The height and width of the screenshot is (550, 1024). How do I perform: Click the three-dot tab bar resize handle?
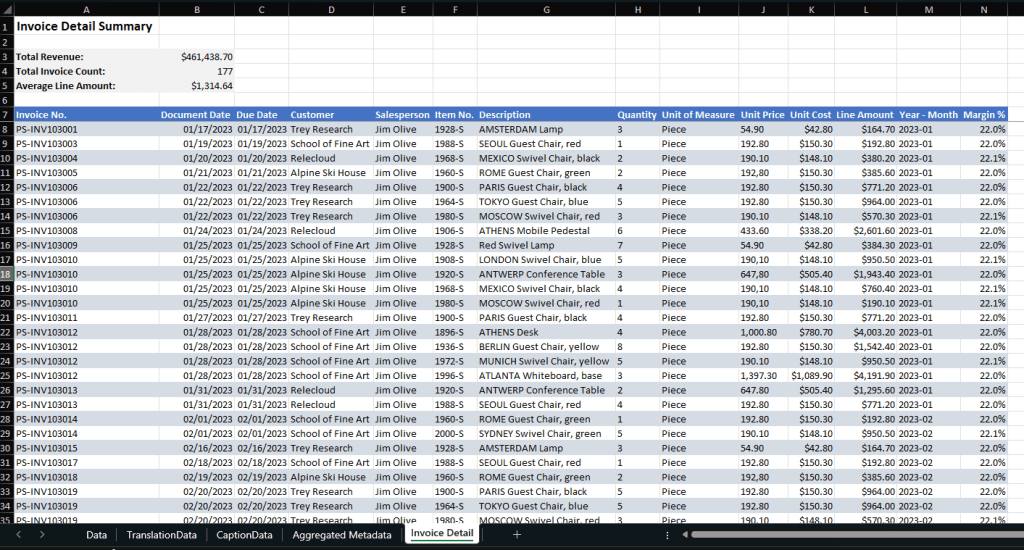(667, 535)
